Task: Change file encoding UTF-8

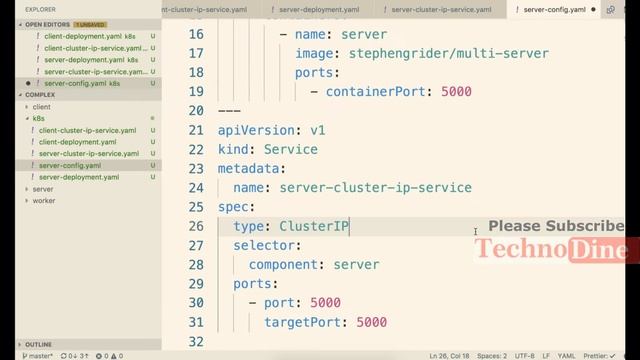Action: click(x=524, y=356)
